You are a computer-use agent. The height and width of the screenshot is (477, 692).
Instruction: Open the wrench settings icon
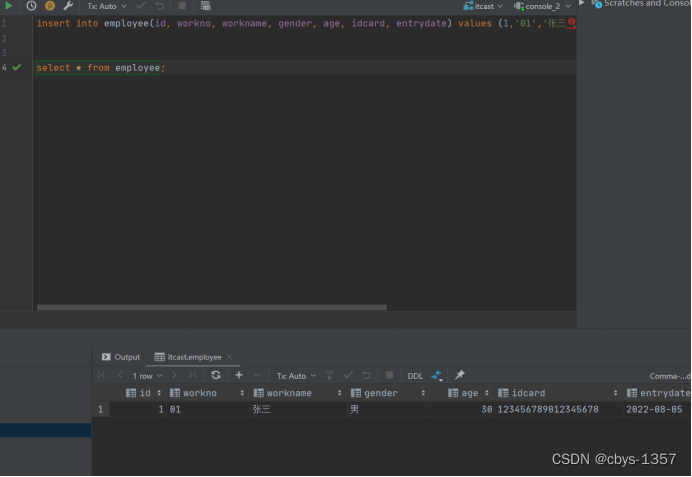point(68,6)
